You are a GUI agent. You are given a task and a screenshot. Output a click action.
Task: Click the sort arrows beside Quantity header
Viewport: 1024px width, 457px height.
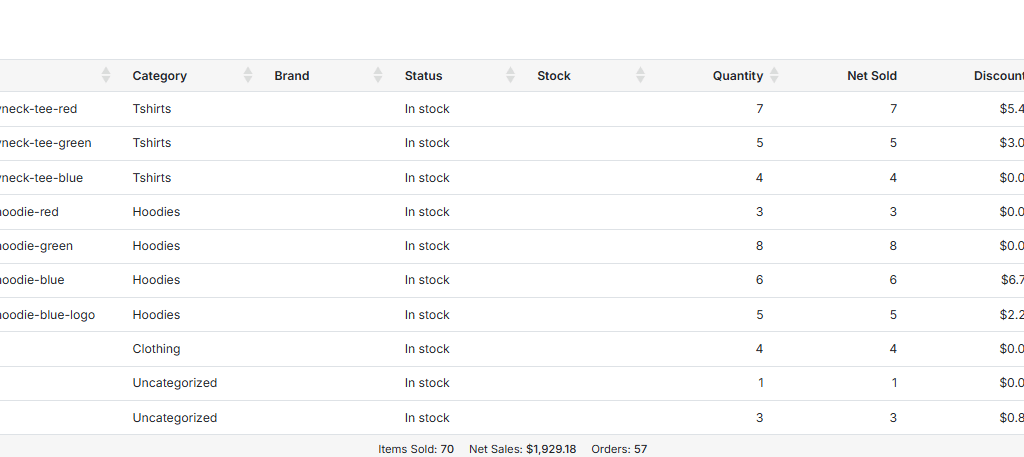coord(774,75)
